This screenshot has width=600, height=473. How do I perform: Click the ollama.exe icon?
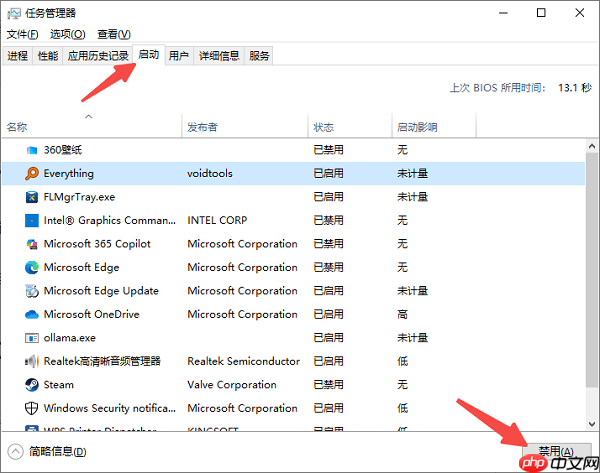point(32,338)
